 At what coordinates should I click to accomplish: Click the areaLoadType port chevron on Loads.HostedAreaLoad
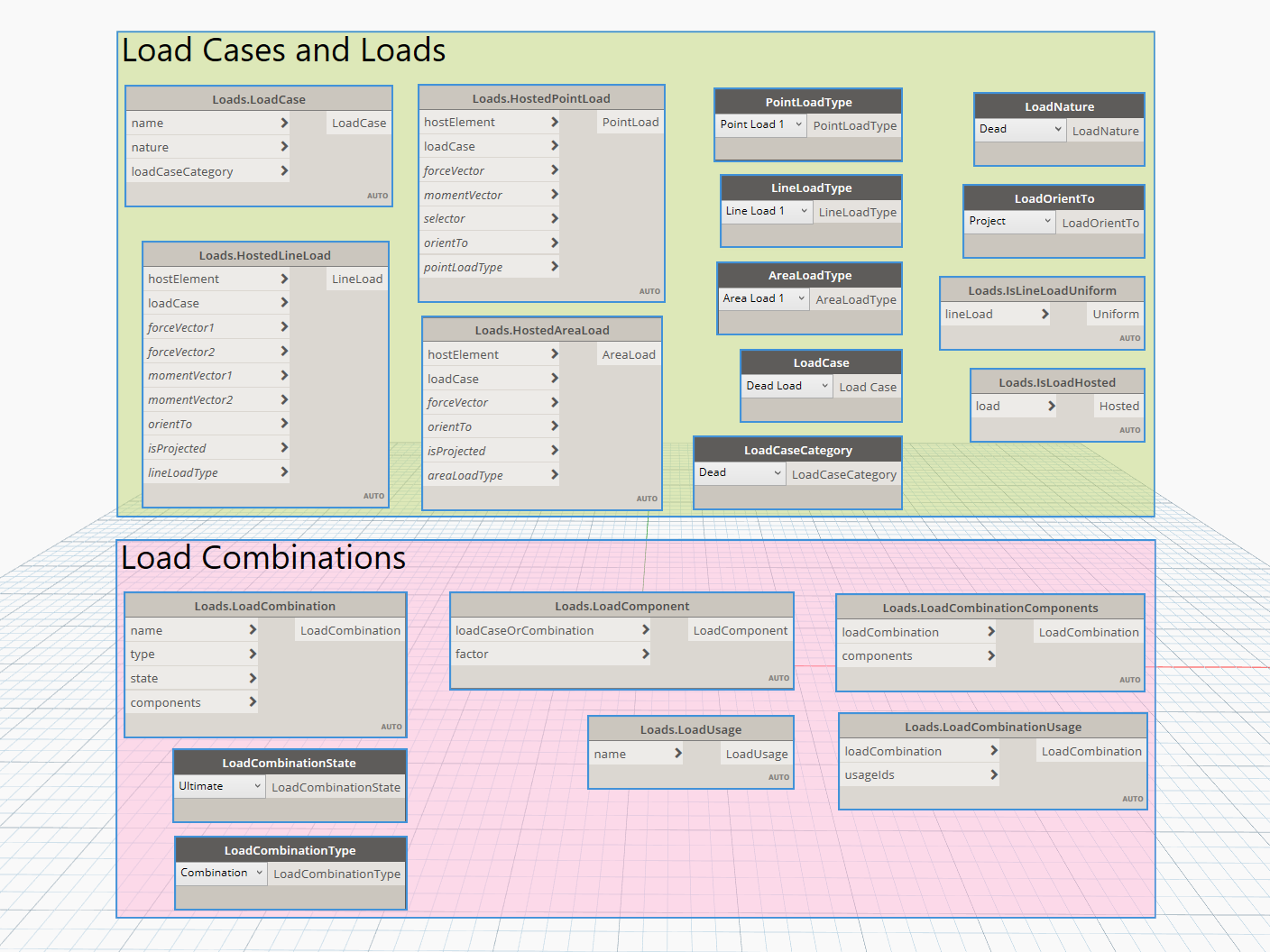pos(554,475)
